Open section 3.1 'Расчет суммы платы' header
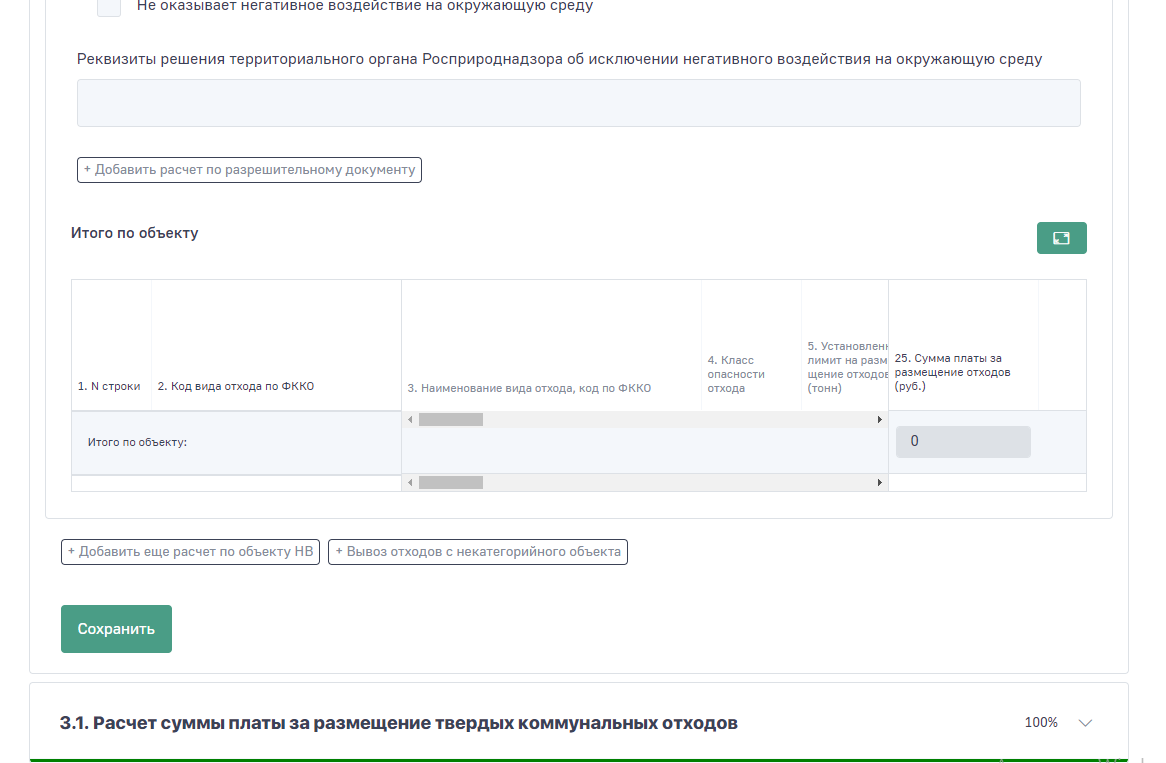Viewport: 1166px width, 763px height. point(398,723)
